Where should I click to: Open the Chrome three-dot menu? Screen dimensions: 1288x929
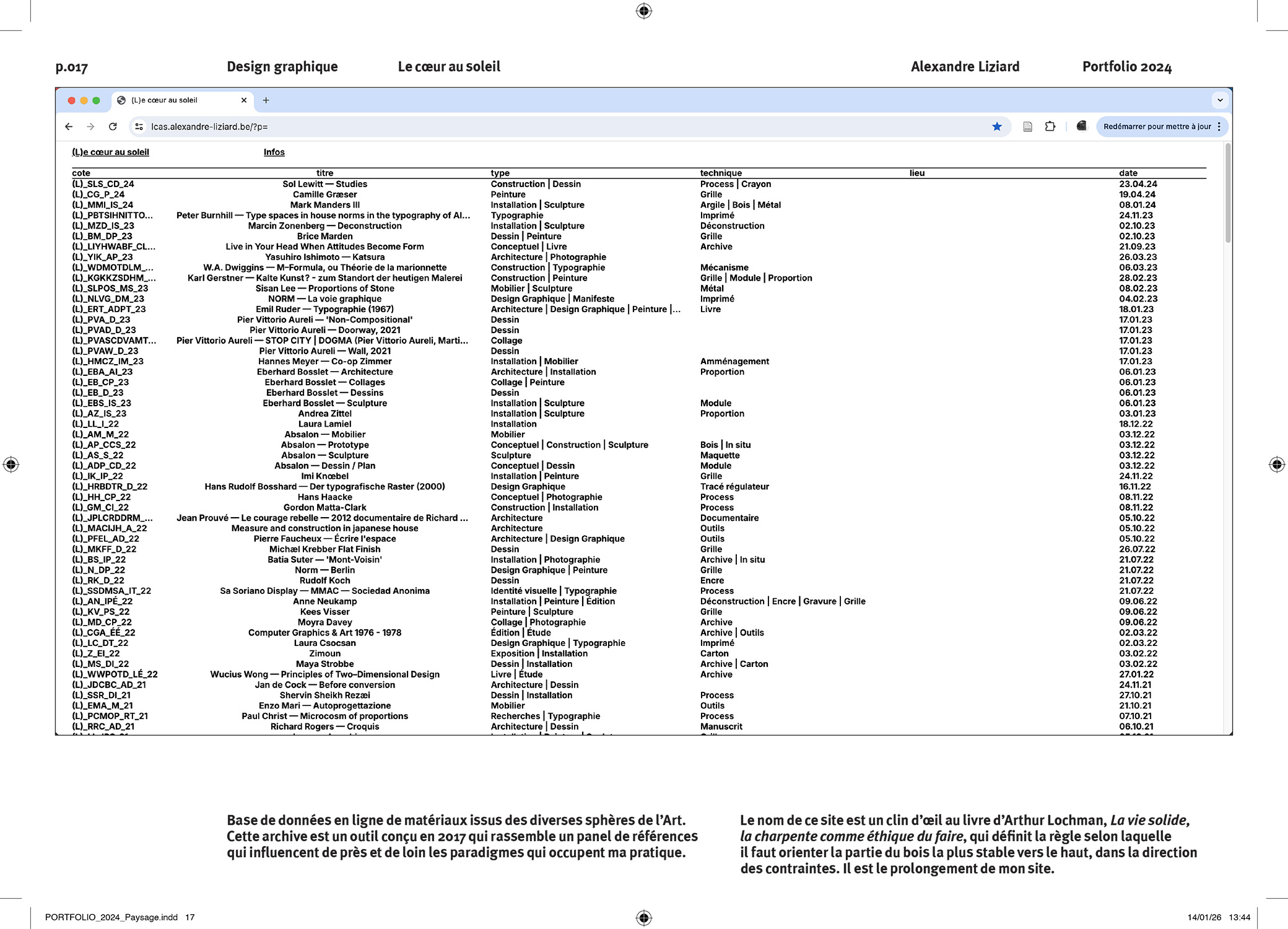click(x=1219, y=126)
